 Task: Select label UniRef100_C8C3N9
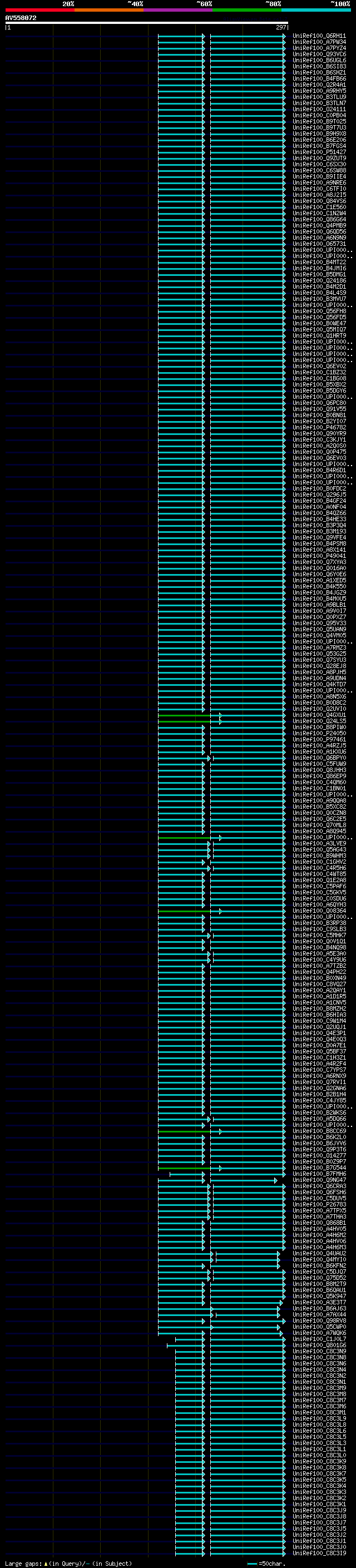click(x=319, y=1351)
